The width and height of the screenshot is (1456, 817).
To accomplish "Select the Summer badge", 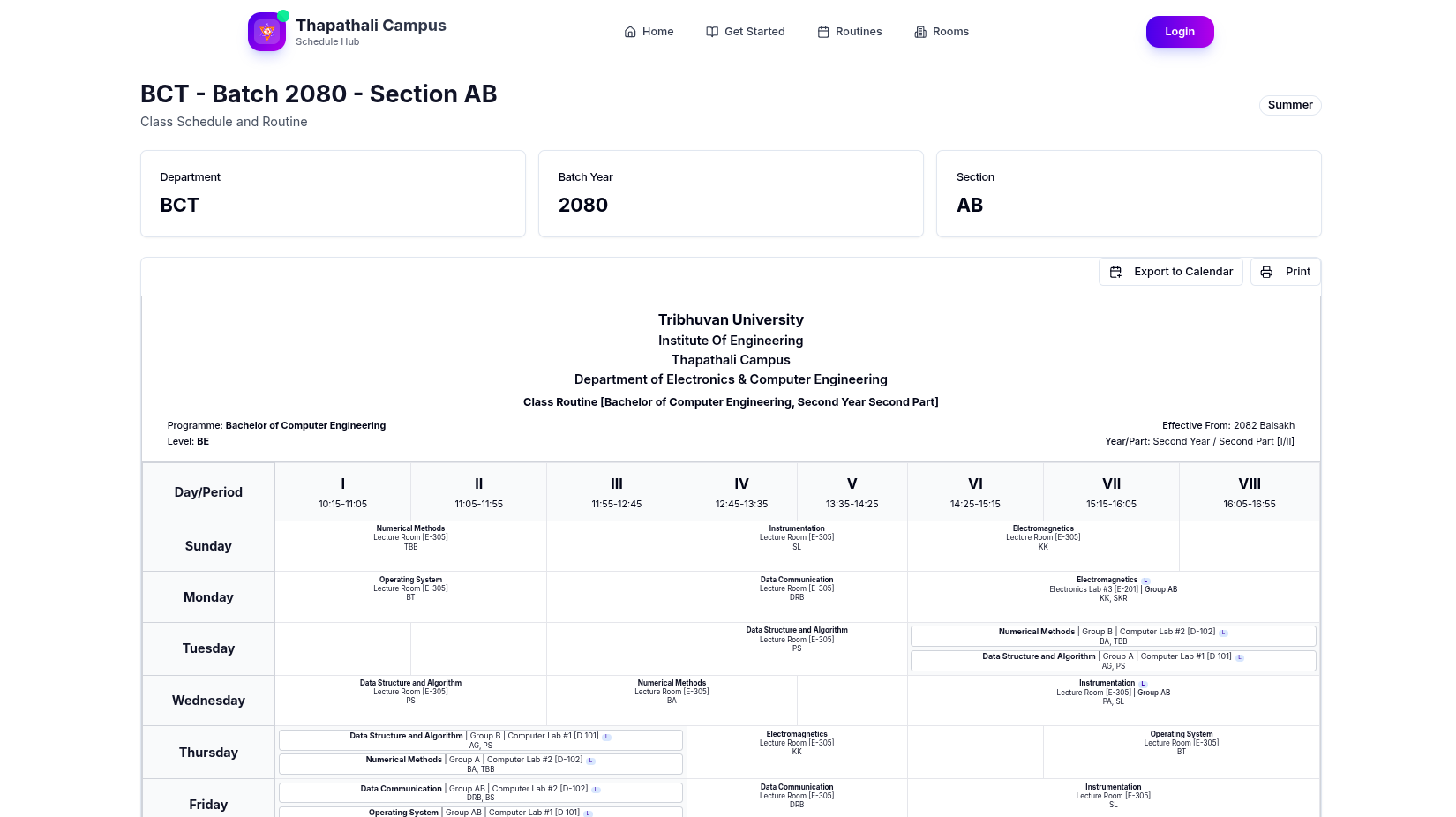I will [1290, 105].
